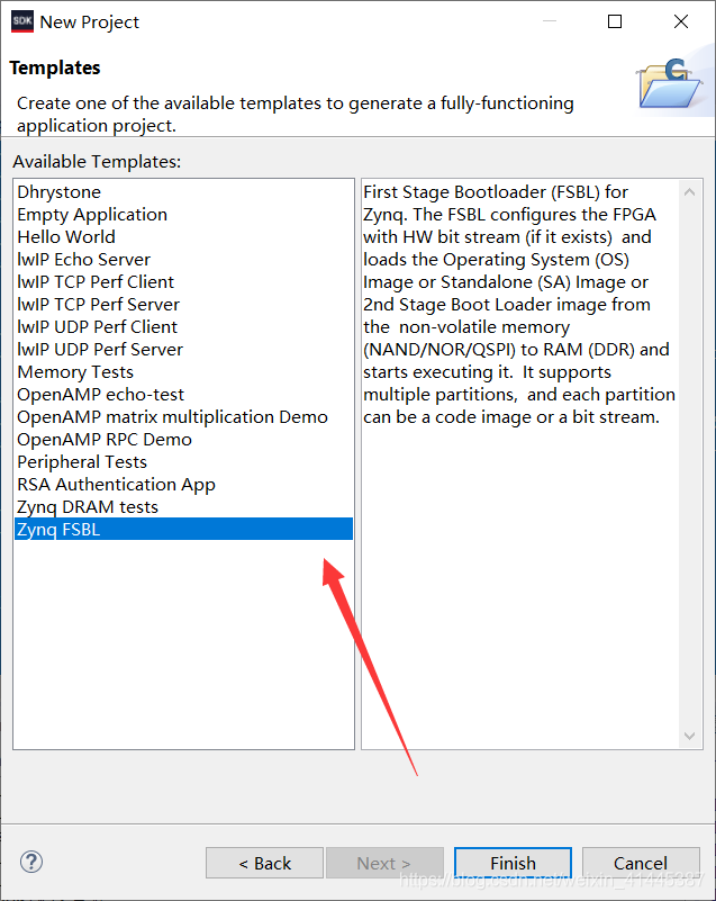
Task: Pick the lwIP Echo Server template
Action: 84,259
